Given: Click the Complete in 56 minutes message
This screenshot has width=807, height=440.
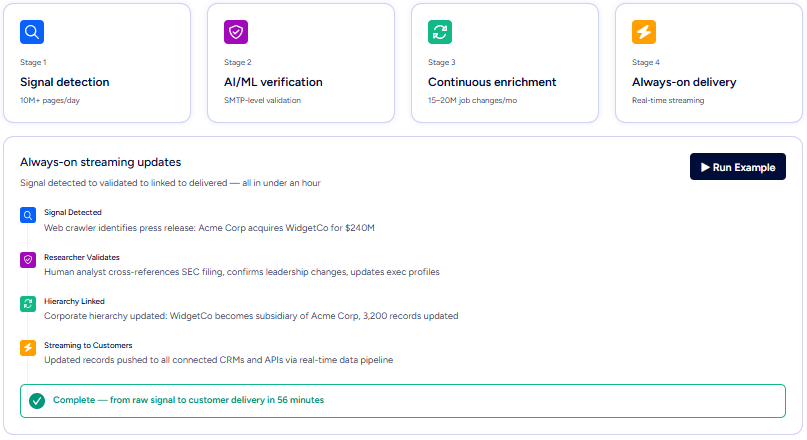Looking at the screenshot, I should point(188,400).
